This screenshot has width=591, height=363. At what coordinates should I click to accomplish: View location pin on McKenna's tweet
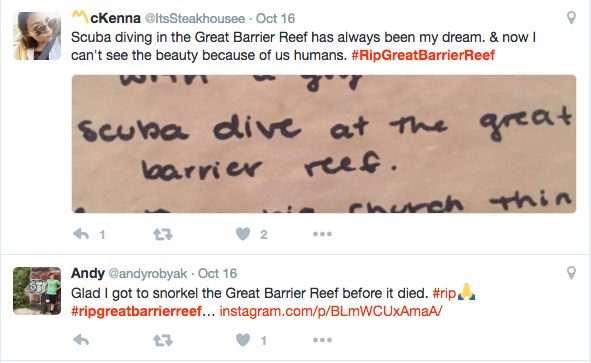coord(571,18)
